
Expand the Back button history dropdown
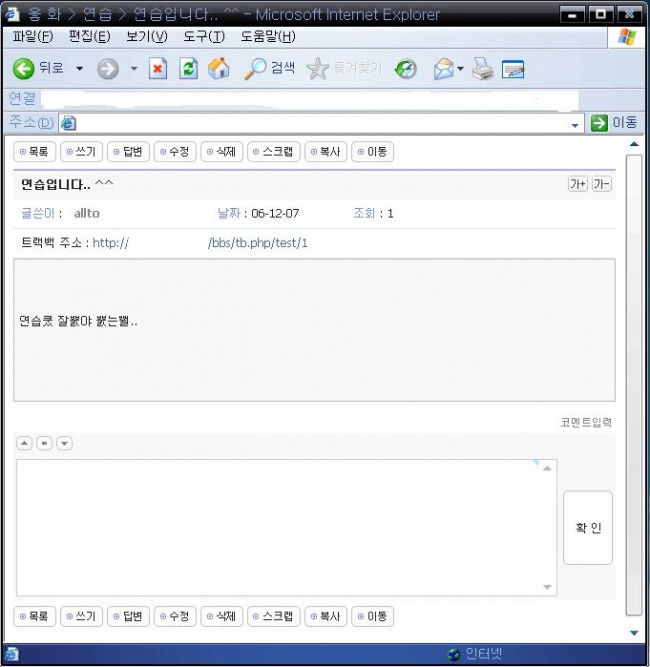pos(80,68)
